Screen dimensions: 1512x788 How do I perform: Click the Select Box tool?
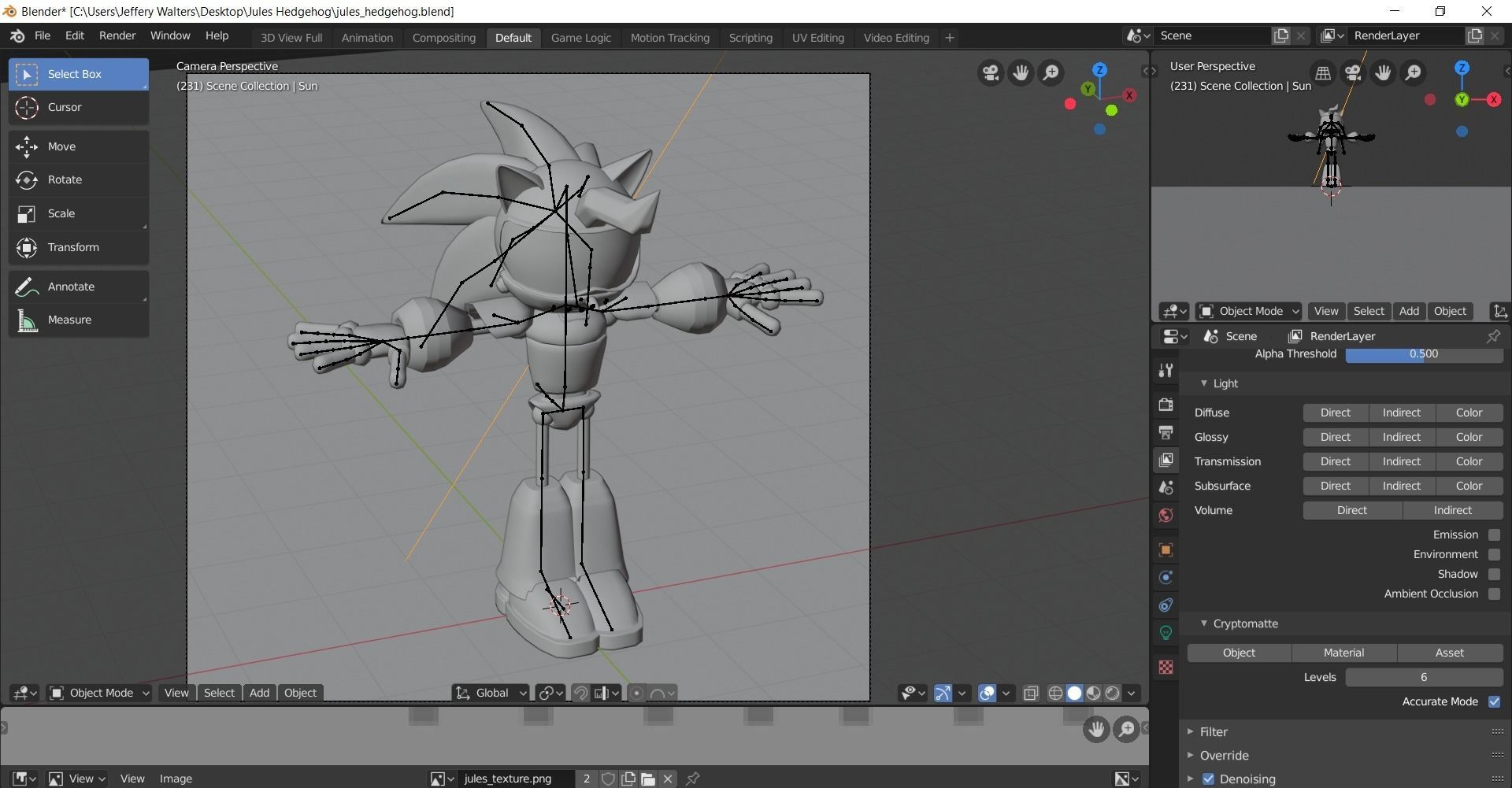coord(79,74)
